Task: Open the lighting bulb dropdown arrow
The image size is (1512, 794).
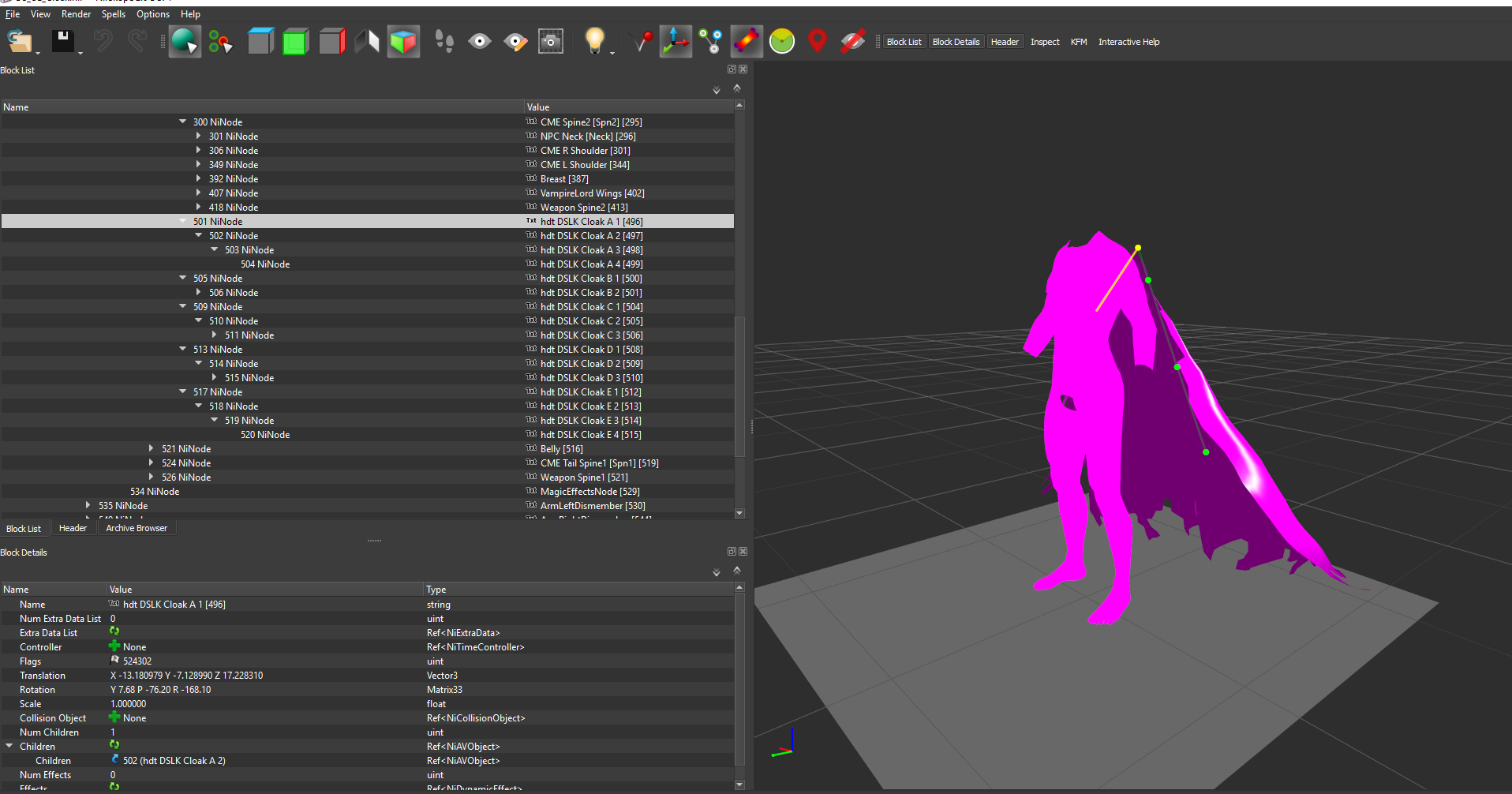Action: tap(612, 53)
